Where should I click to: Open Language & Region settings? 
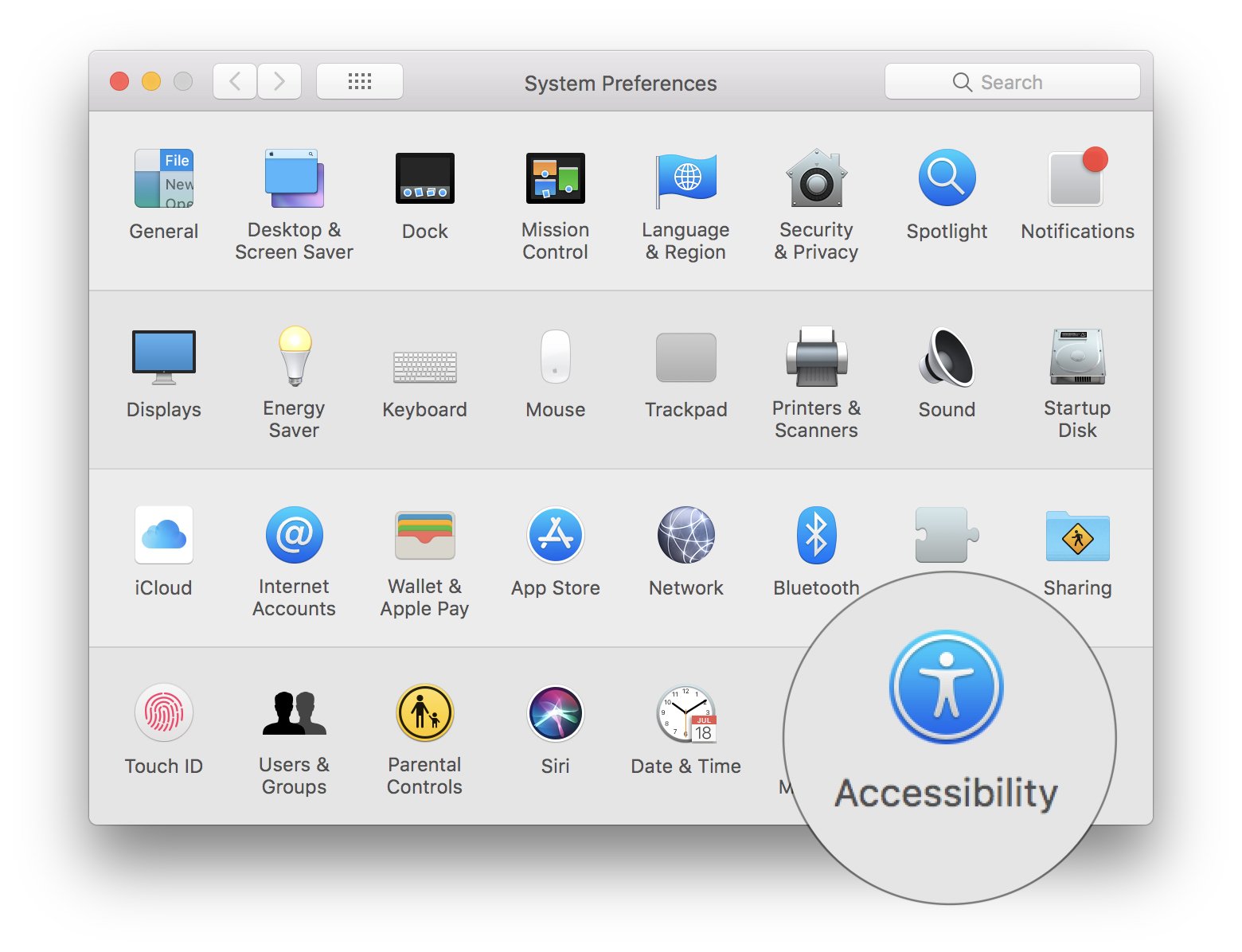(685, 180)
